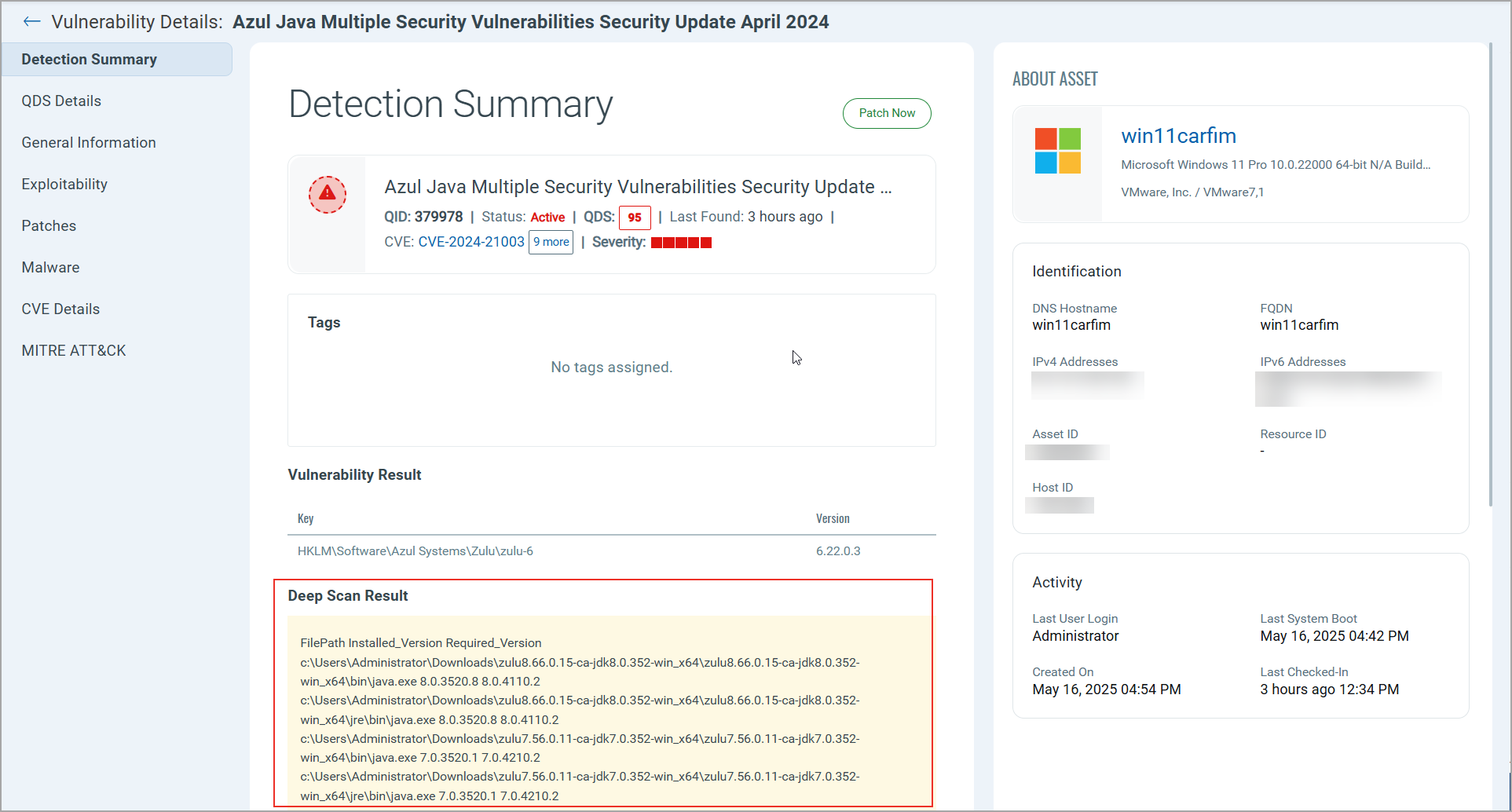Click the Deep Scan Result heading
Image resolution: width=1512 pixels, height=812 pixels.
pos(348,596)
